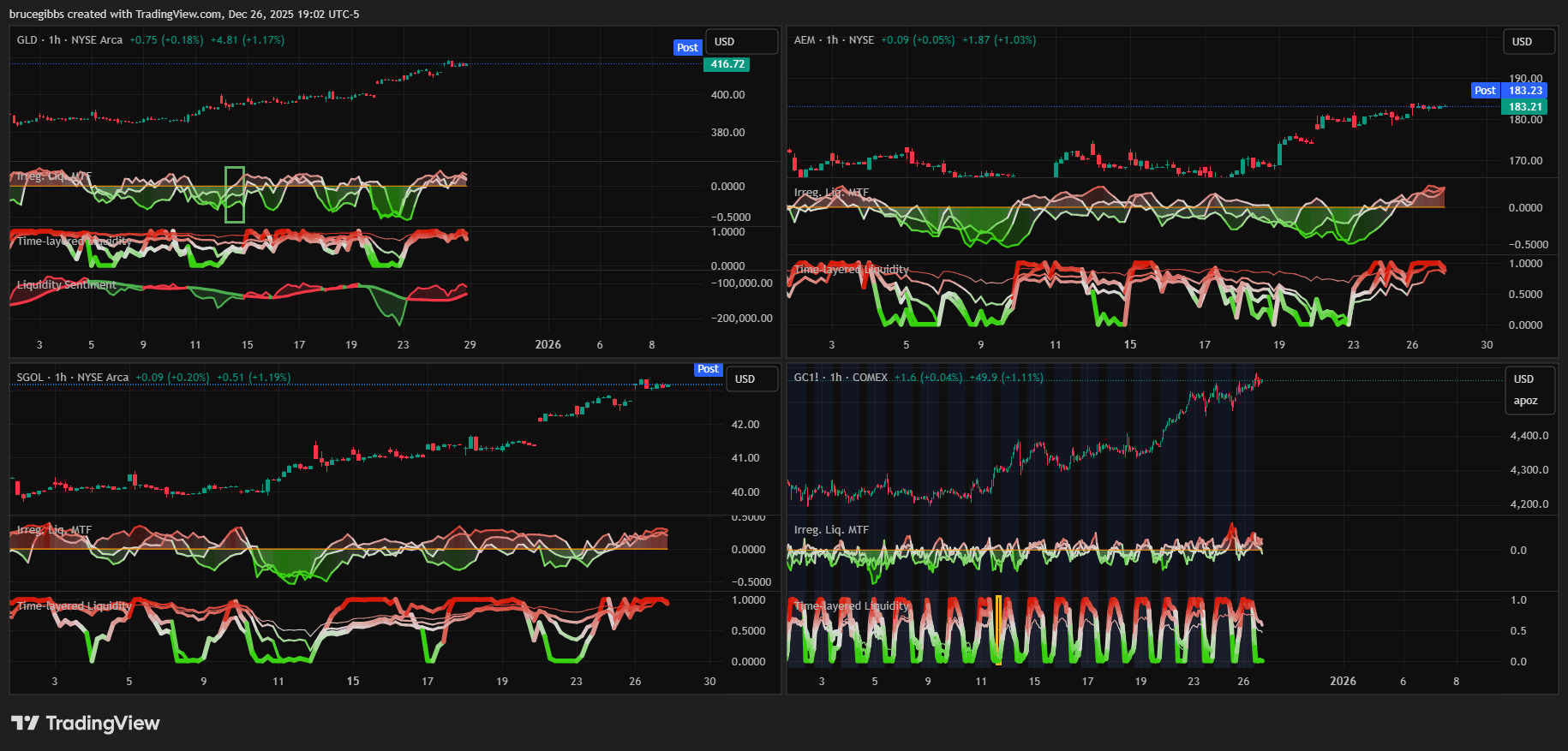Image resolution: width=1568 pixels, height=751 pixels.
Task: Click the green 183.21 price label on AEM
Action: point(1524,107)
